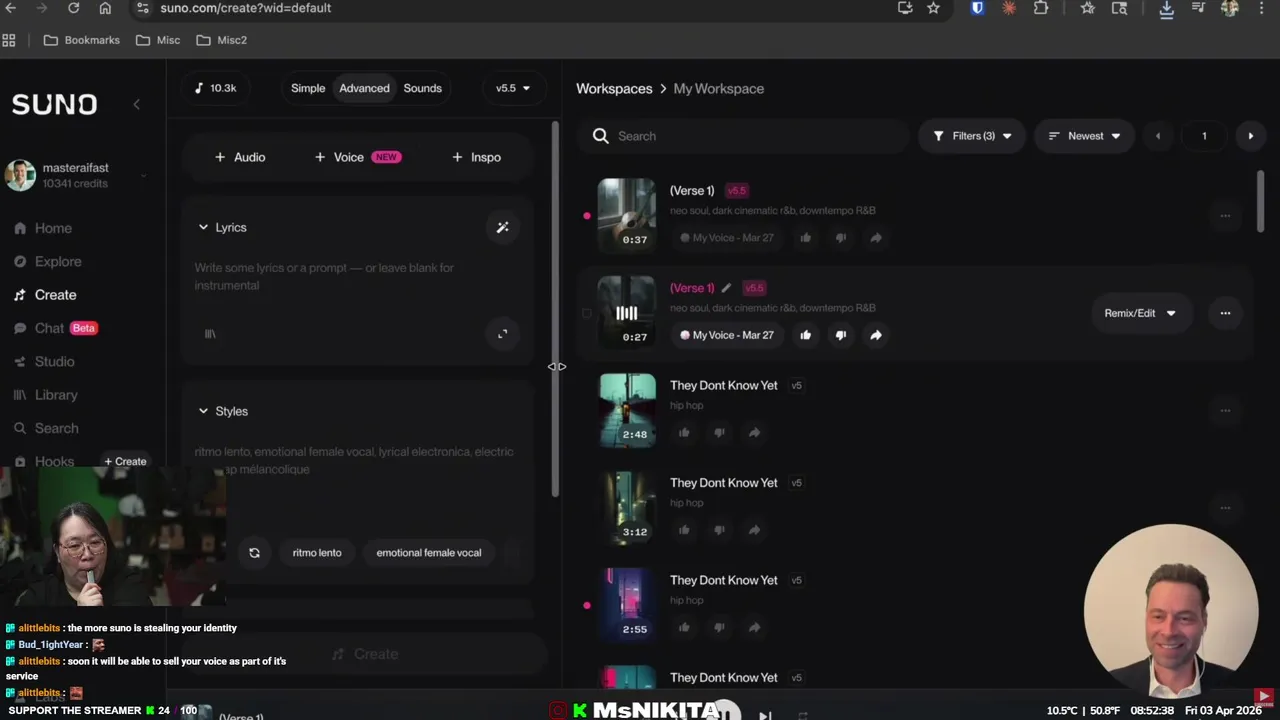The image size is (1280, 720).
Task: Click into the styles text field
Action: point(357,461)
